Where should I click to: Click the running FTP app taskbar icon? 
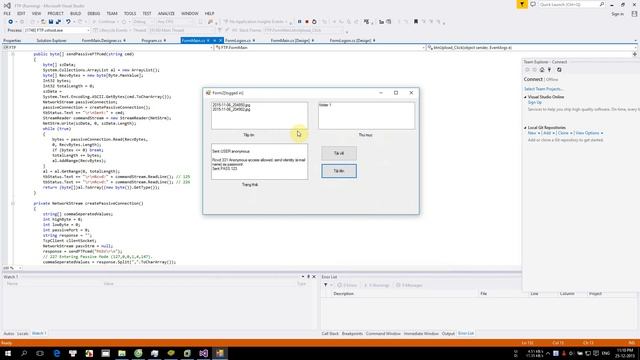[x=220, y=353]
